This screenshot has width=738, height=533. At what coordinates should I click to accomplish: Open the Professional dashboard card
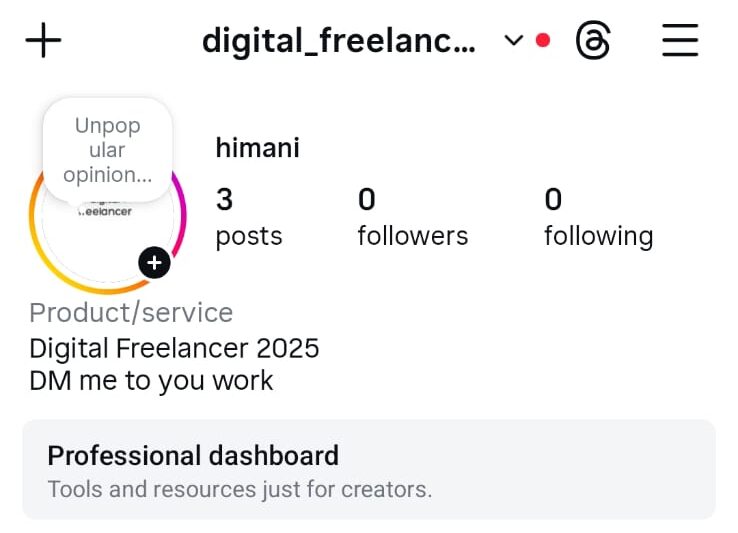click(369, 469)
